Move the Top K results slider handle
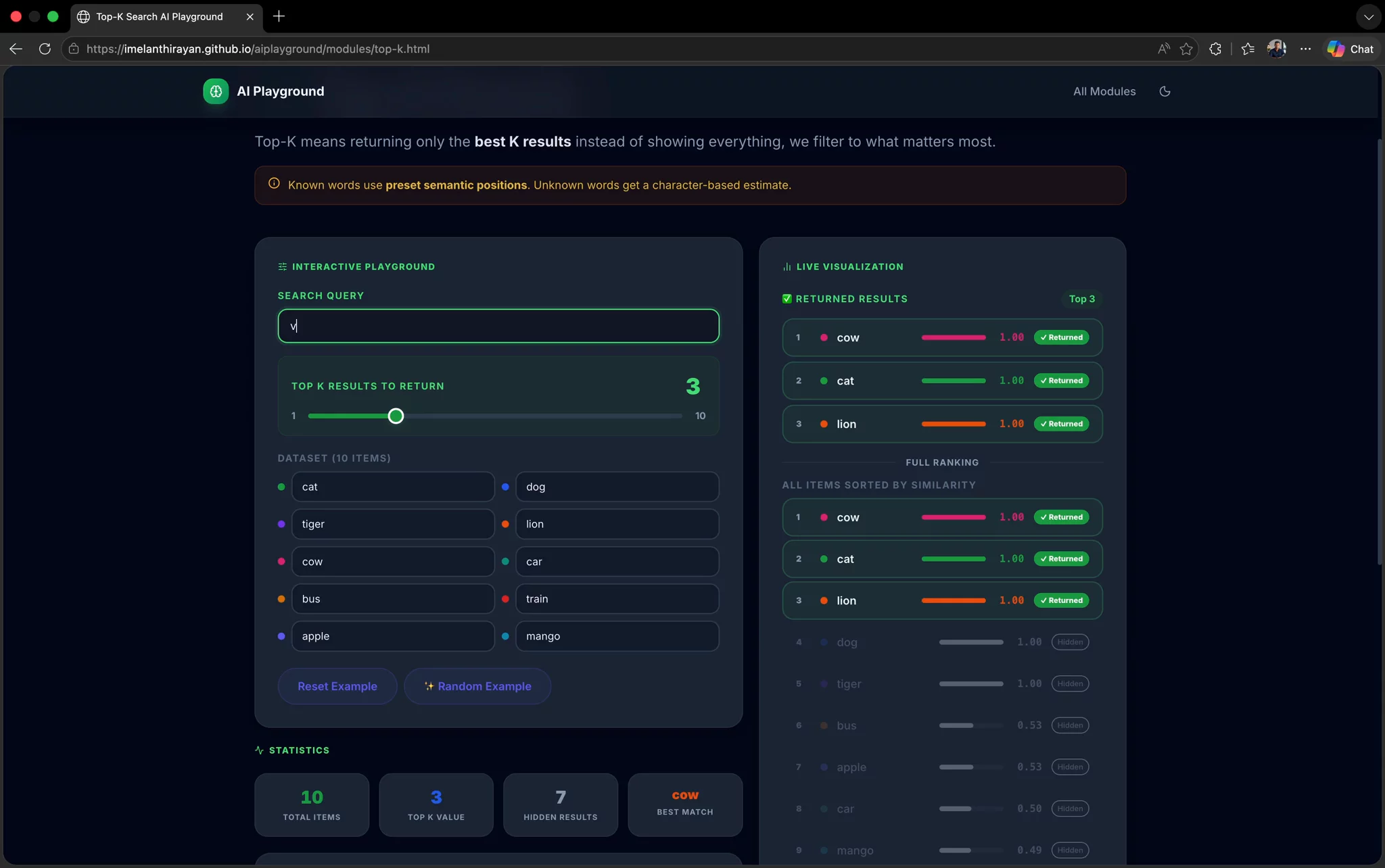The width and height of the screenshot is (1385, 868). (x=396, y=416)
